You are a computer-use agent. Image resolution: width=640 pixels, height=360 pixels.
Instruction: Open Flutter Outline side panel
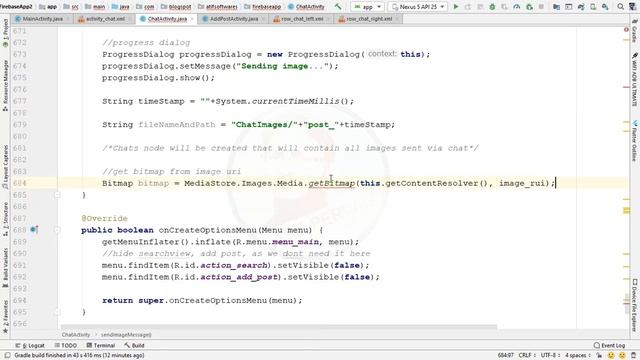point(635,140)
